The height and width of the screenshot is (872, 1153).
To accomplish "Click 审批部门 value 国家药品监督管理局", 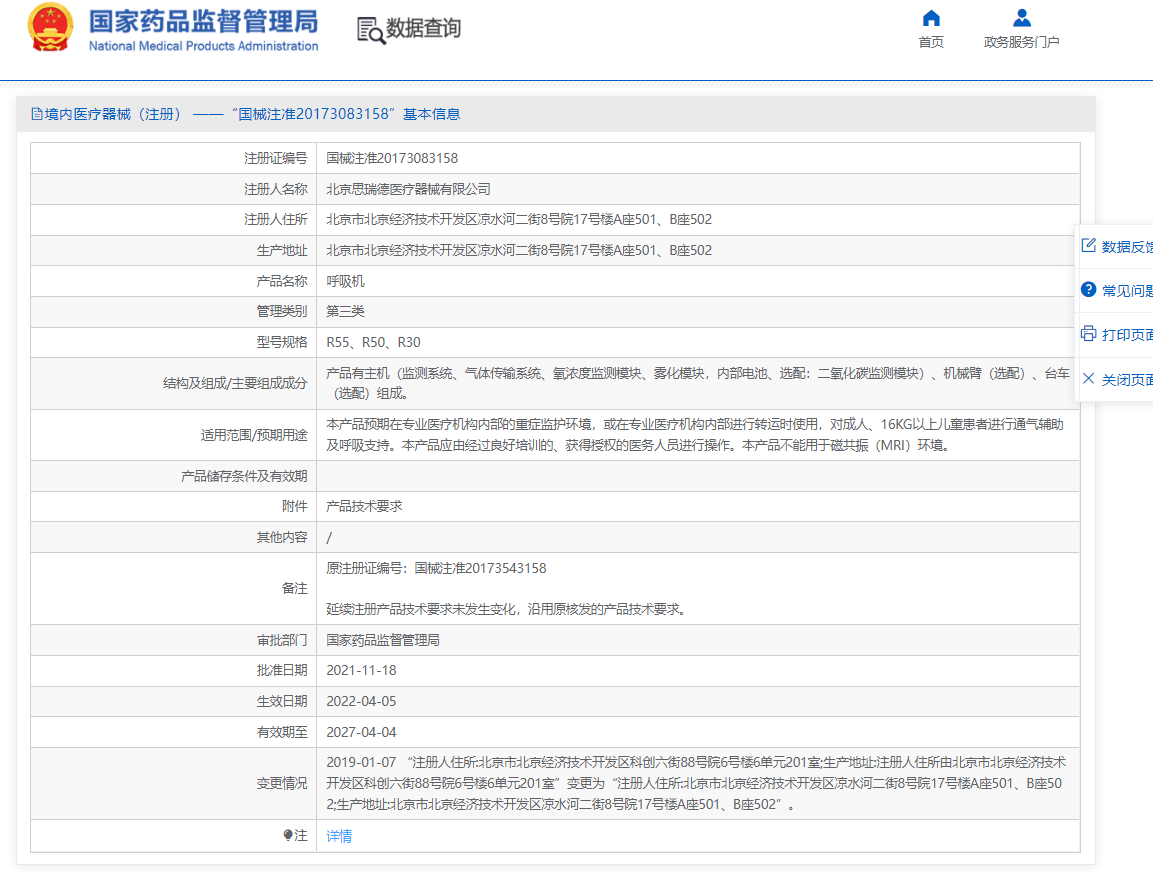I will 383,640.
